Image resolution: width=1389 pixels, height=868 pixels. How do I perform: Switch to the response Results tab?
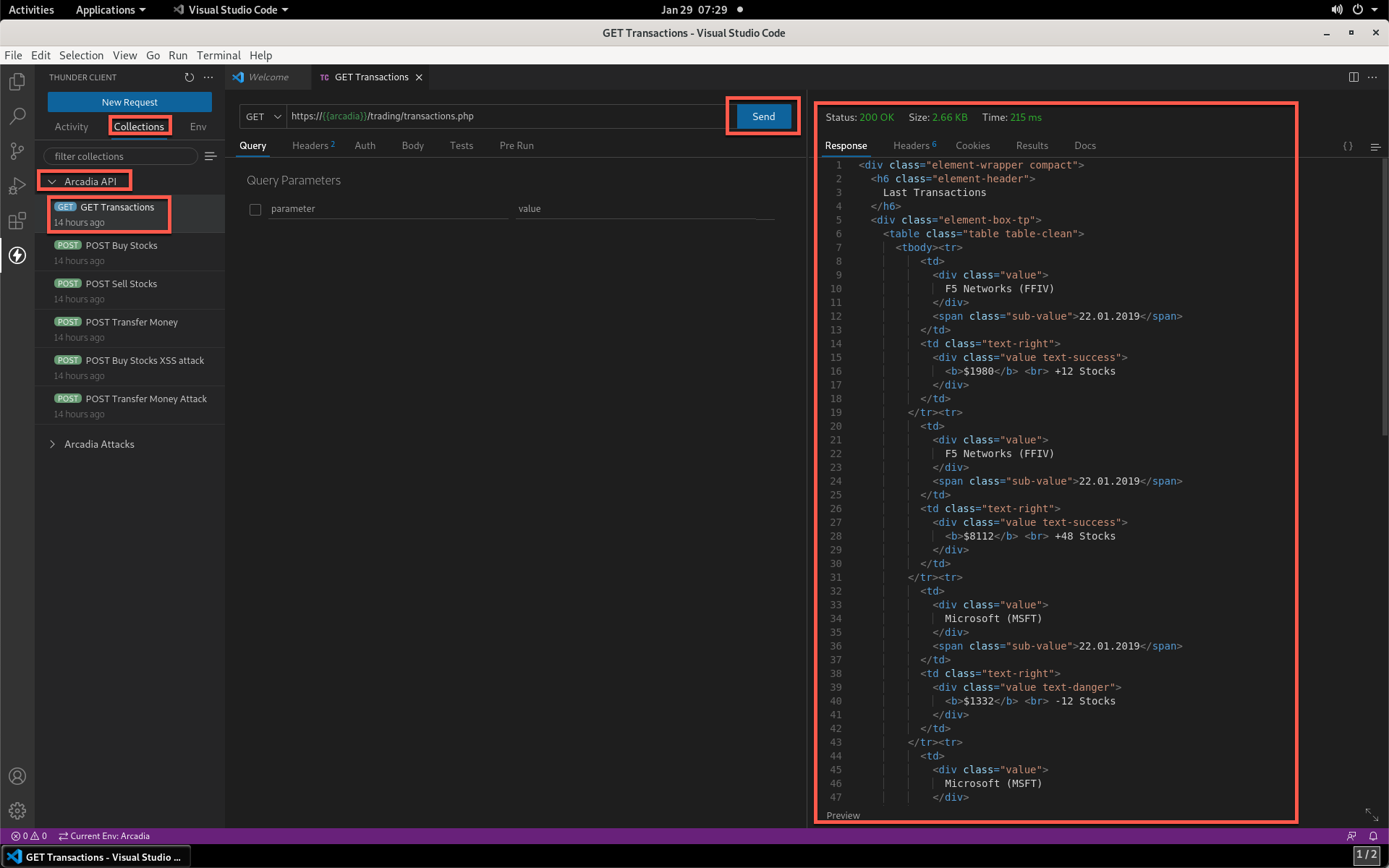tap(1032, 145)
